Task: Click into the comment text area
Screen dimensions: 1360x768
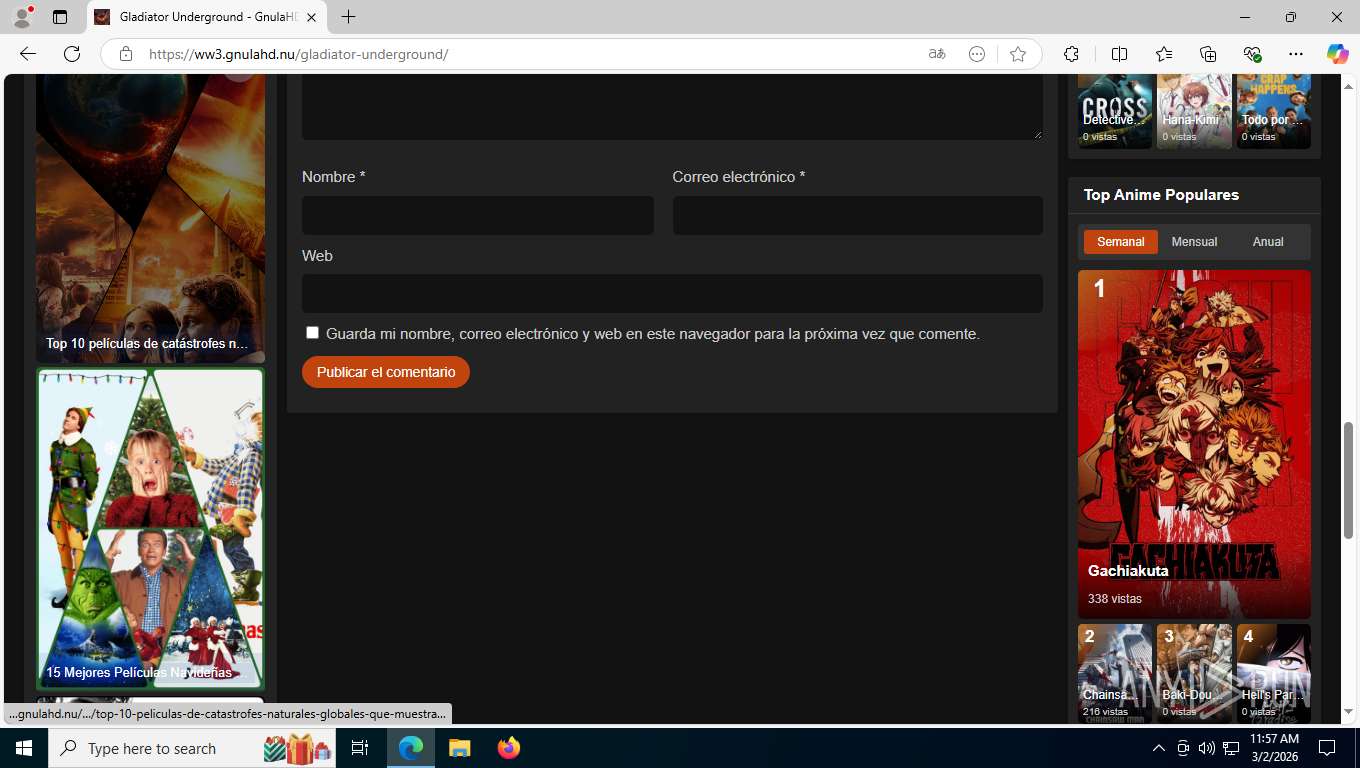Action: [672, 106]
